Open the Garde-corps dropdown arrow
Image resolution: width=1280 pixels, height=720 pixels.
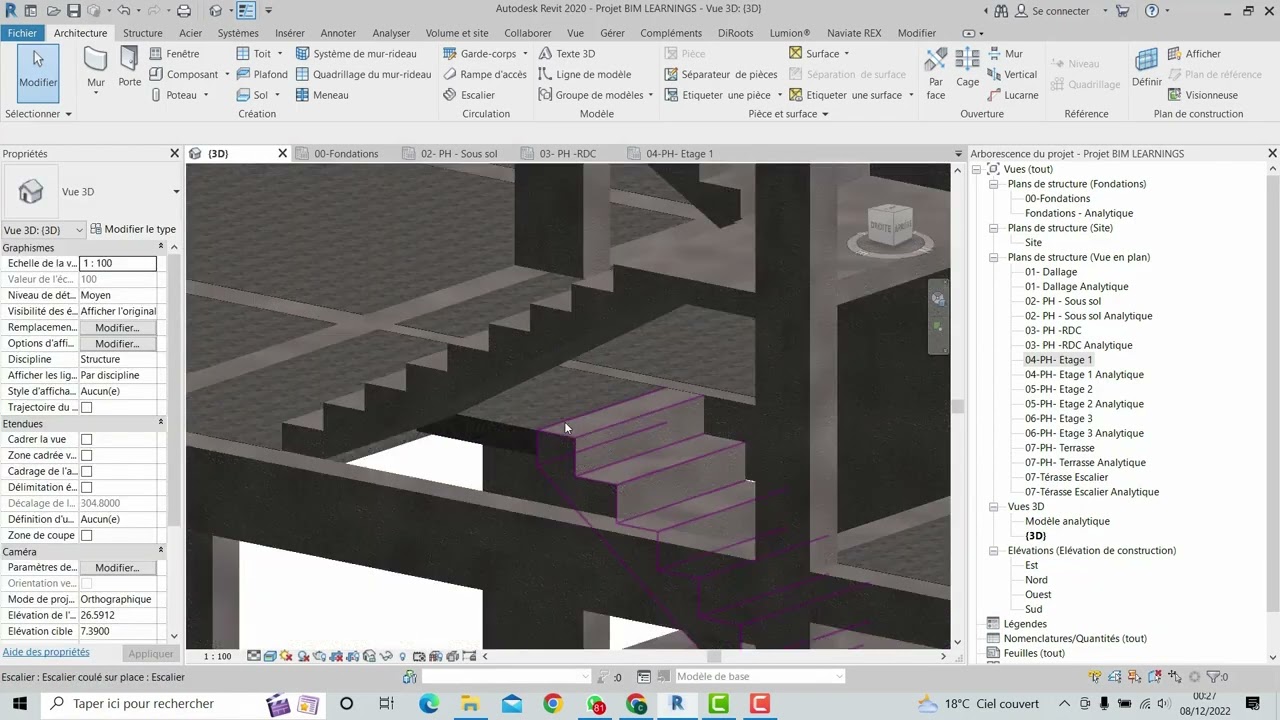click(526, 53)
